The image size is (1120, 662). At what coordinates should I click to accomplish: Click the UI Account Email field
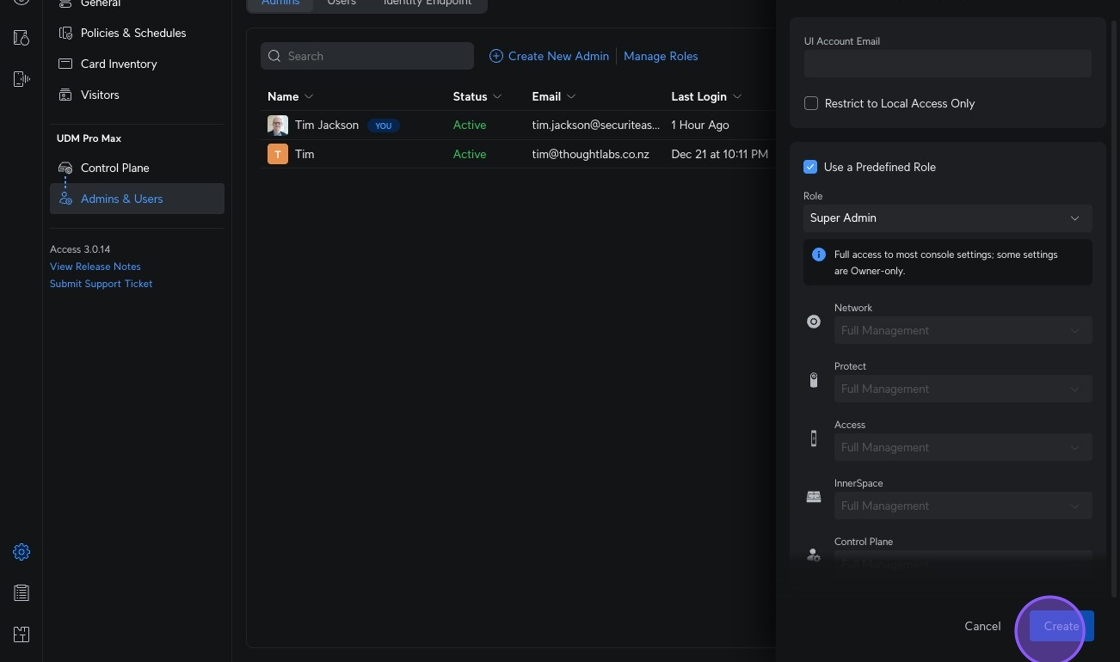pyautogui.click(x=946, y=64)
